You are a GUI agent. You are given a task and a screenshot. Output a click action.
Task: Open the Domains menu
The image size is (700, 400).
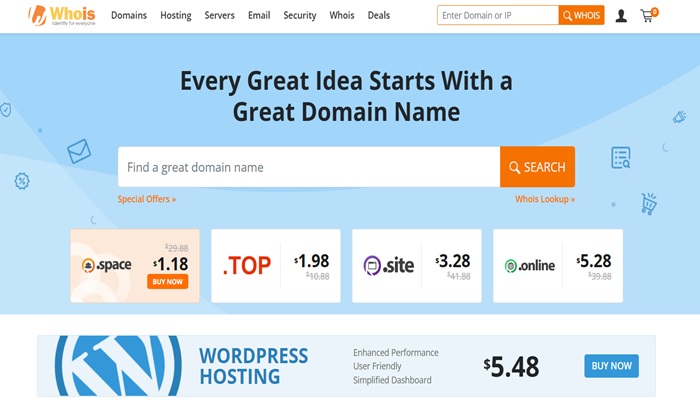(x=129, y=16)
